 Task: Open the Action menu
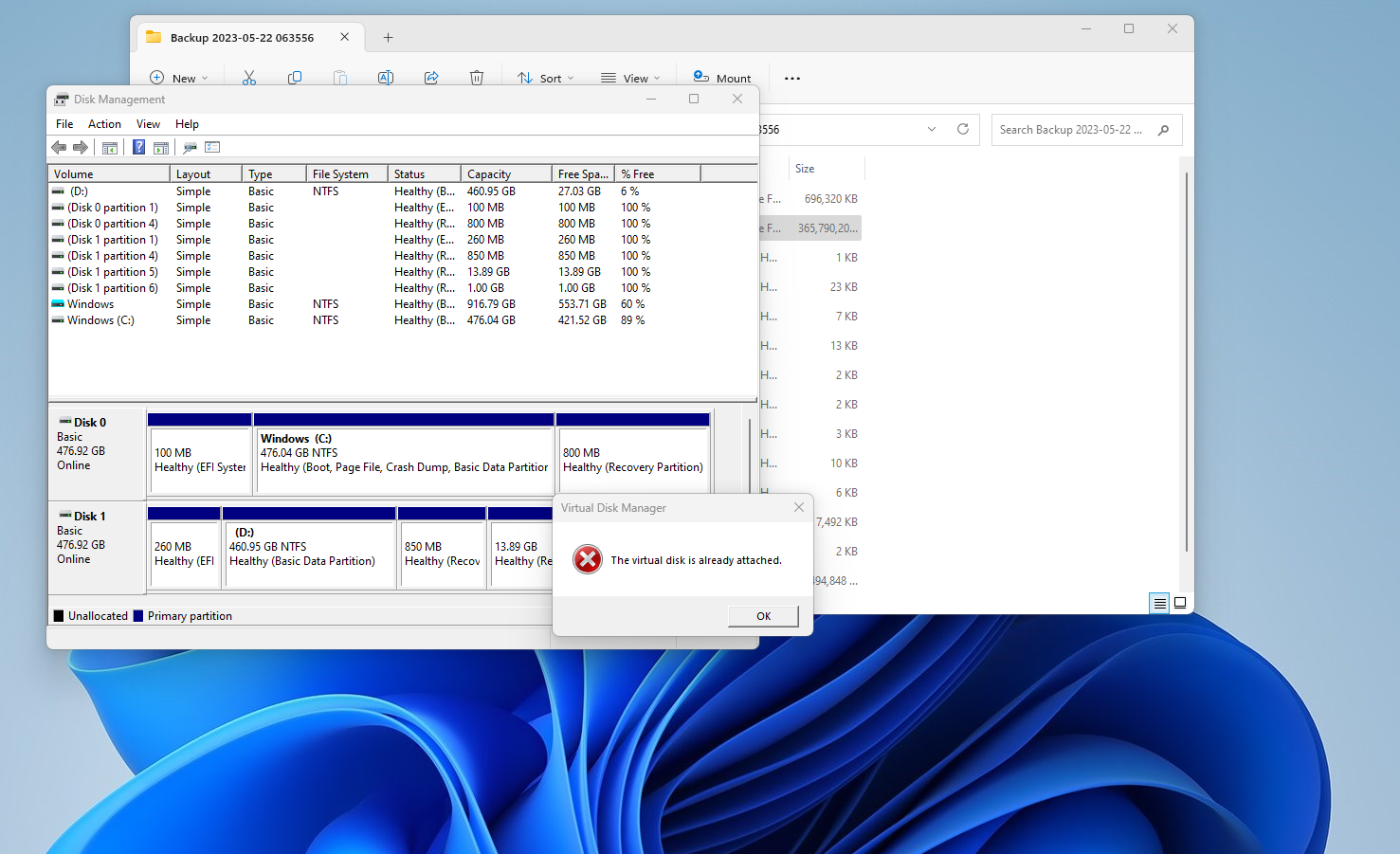point(104,124)
